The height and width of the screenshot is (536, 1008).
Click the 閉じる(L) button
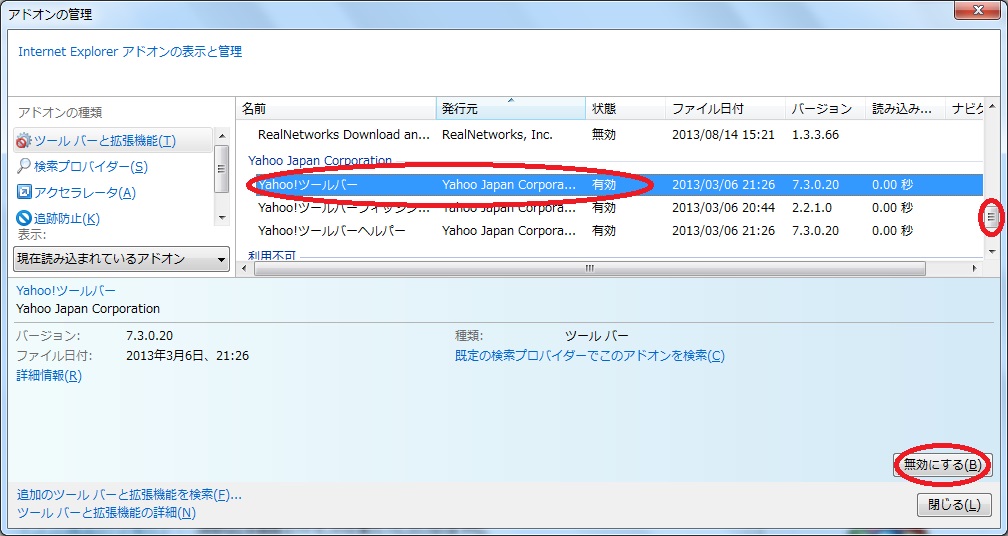[x=954, y=505]
